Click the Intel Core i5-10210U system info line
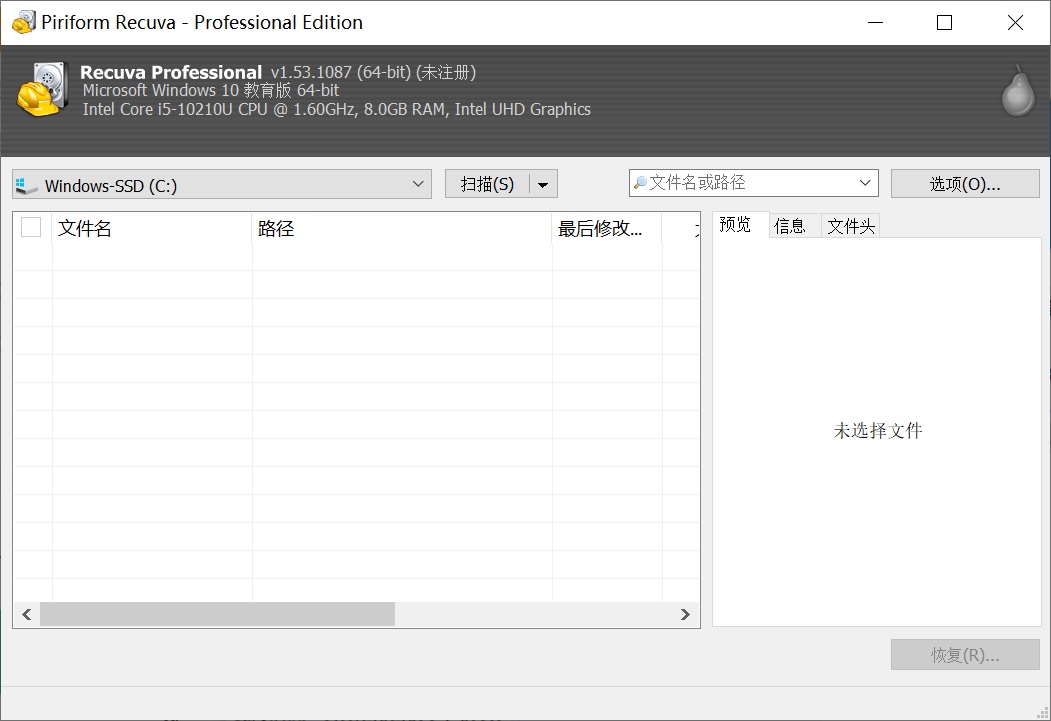 (x=336, y=109)
